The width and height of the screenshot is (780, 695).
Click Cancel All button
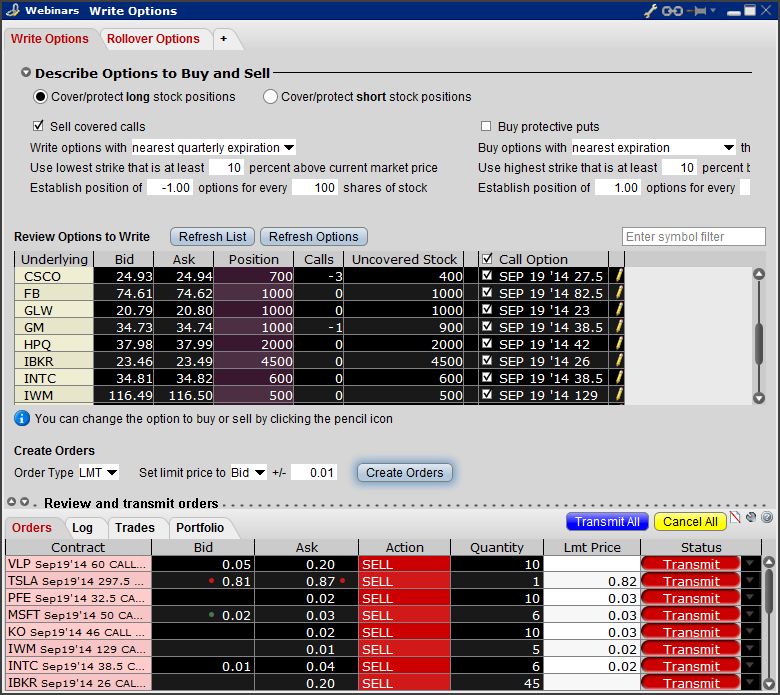[x=690, y=521]
